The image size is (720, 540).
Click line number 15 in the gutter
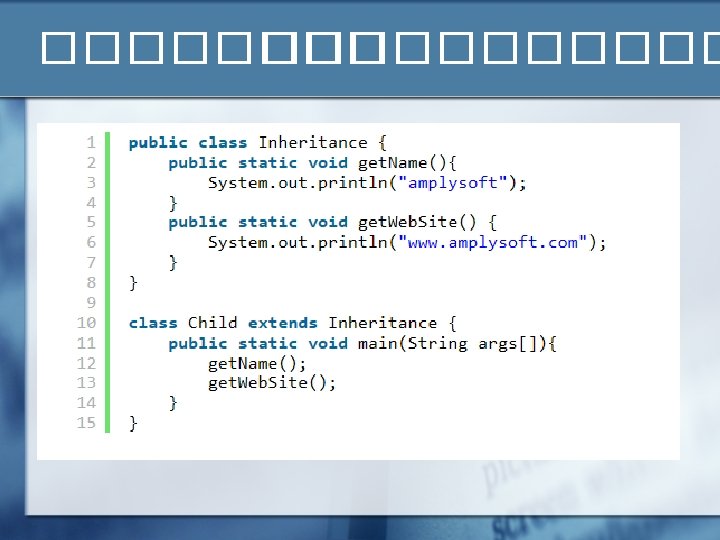[x=86, y=423]
